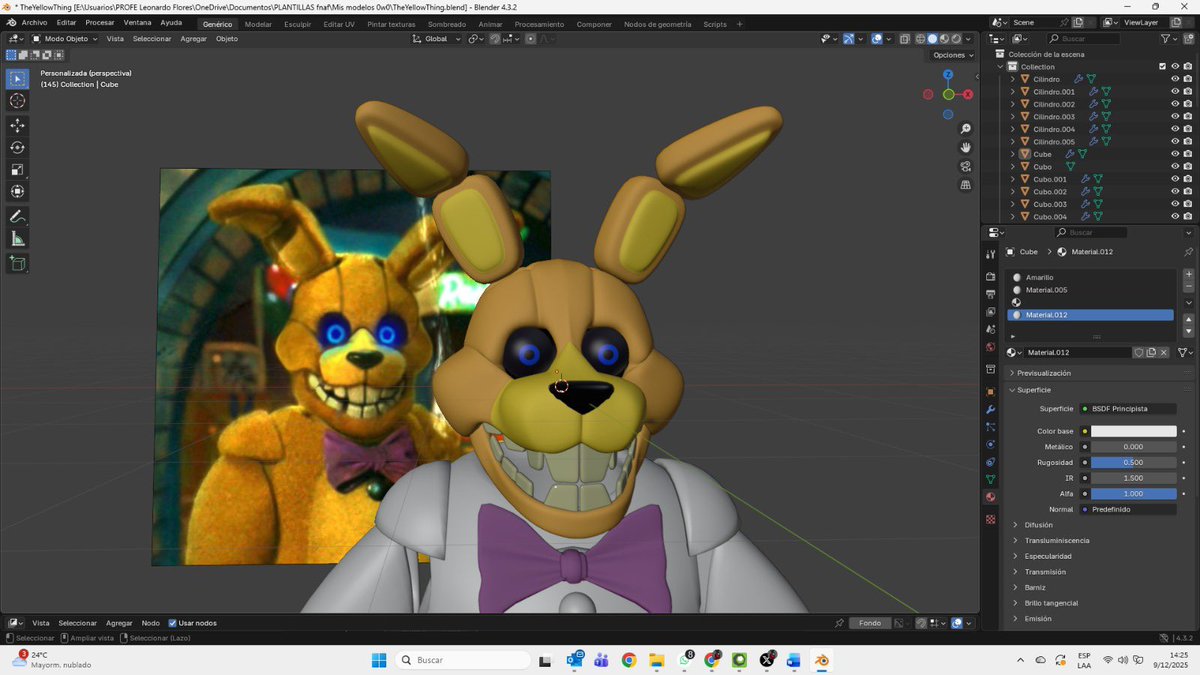Open the Texture checker properties tab

tap(990, 519)
